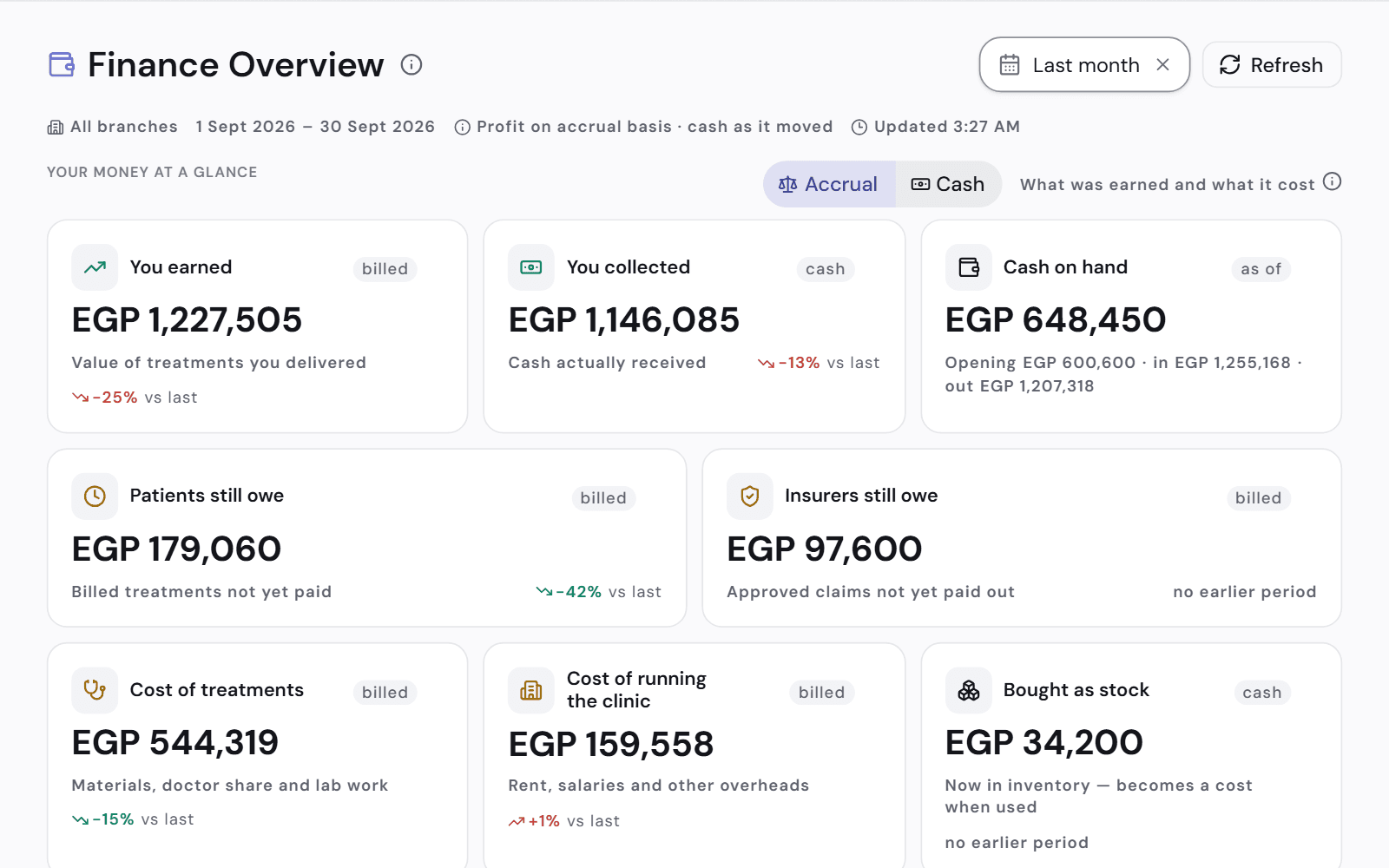Click the 'EGP 1,227,505' earned amount
Image resolution: width=1389 pixels, height=868 pixels.
pos(187,320)
